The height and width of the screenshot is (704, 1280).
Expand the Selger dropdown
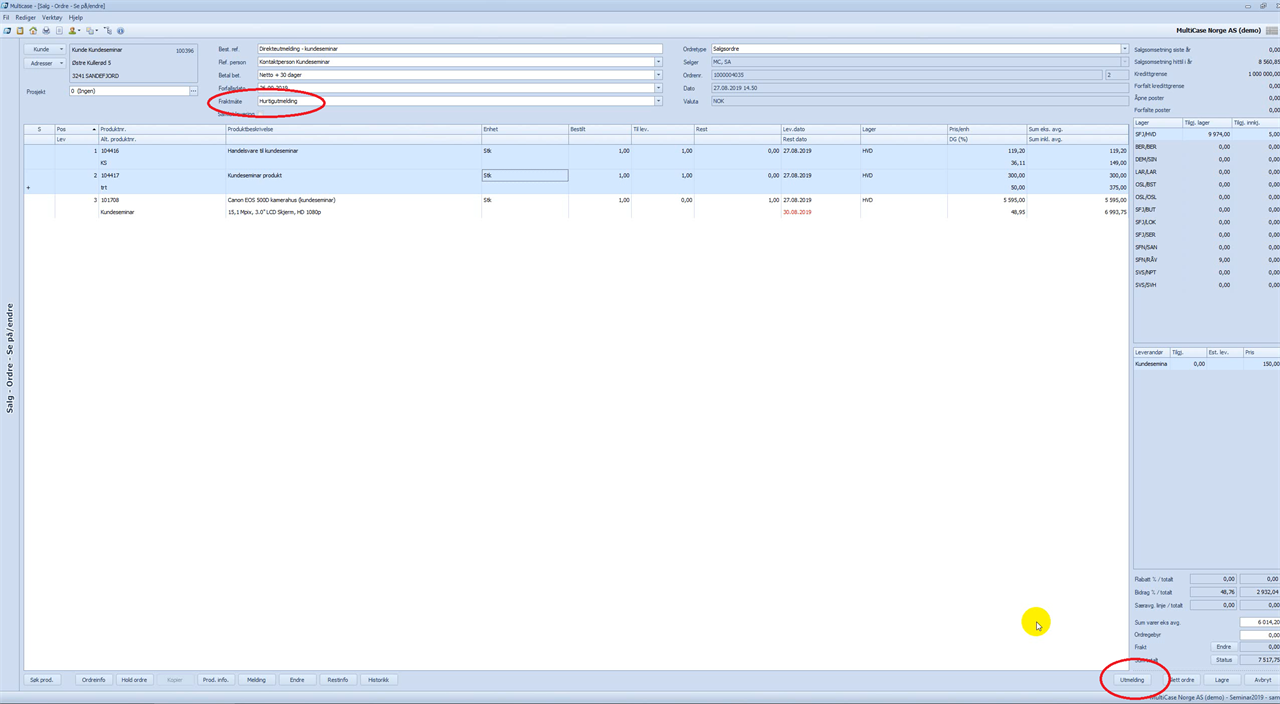coord(1124,62)
